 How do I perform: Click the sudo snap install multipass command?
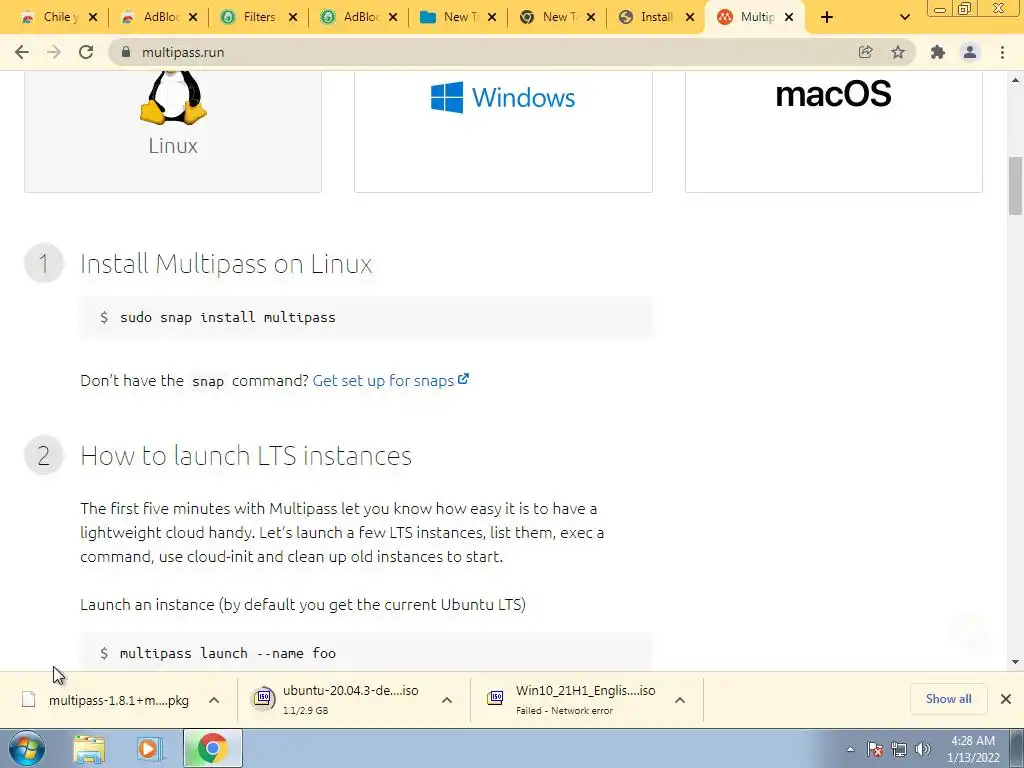click(x=227, y=317)
